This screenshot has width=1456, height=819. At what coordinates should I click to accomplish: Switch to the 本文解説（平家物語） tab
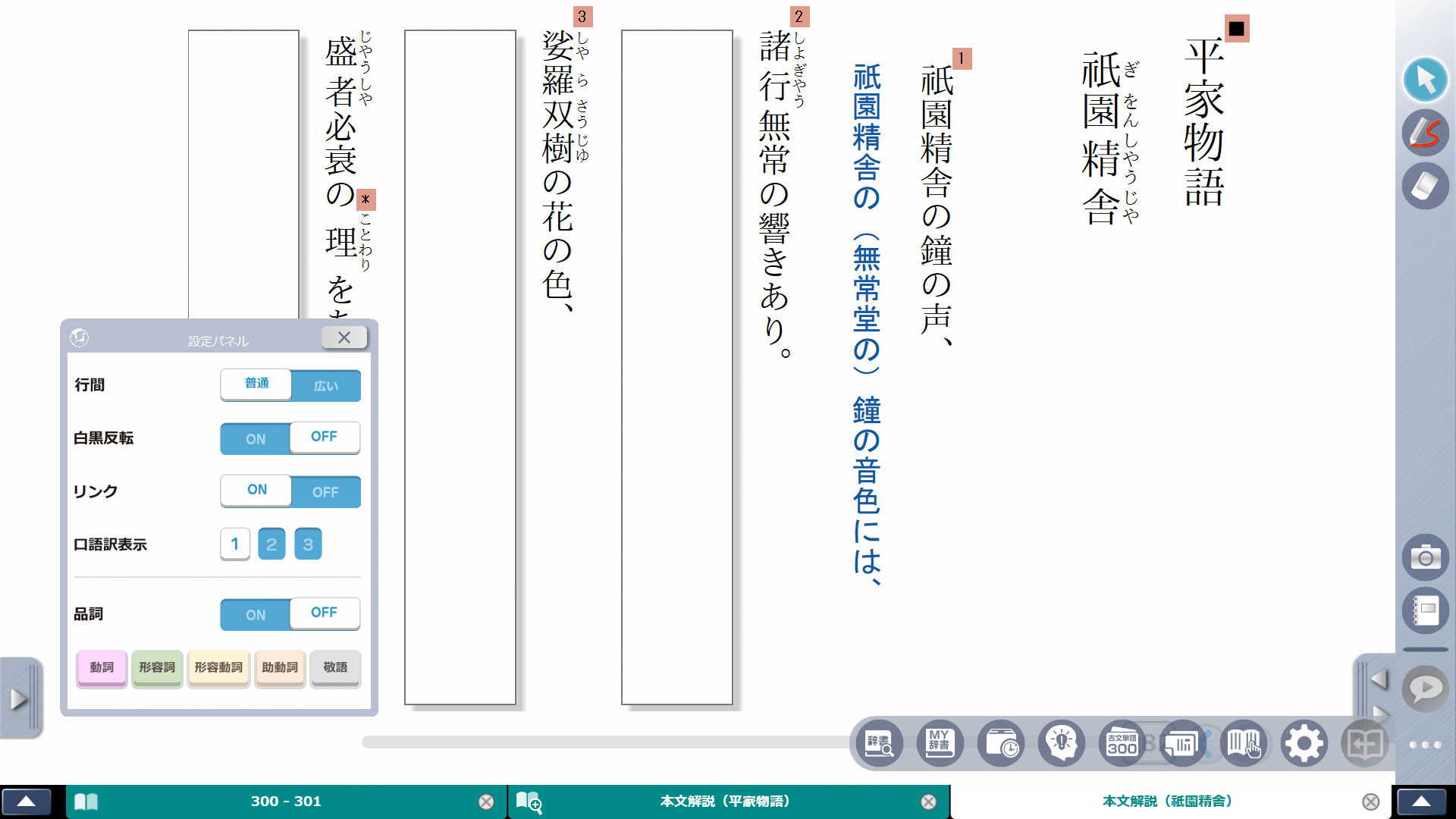click(x=724, y=801)
